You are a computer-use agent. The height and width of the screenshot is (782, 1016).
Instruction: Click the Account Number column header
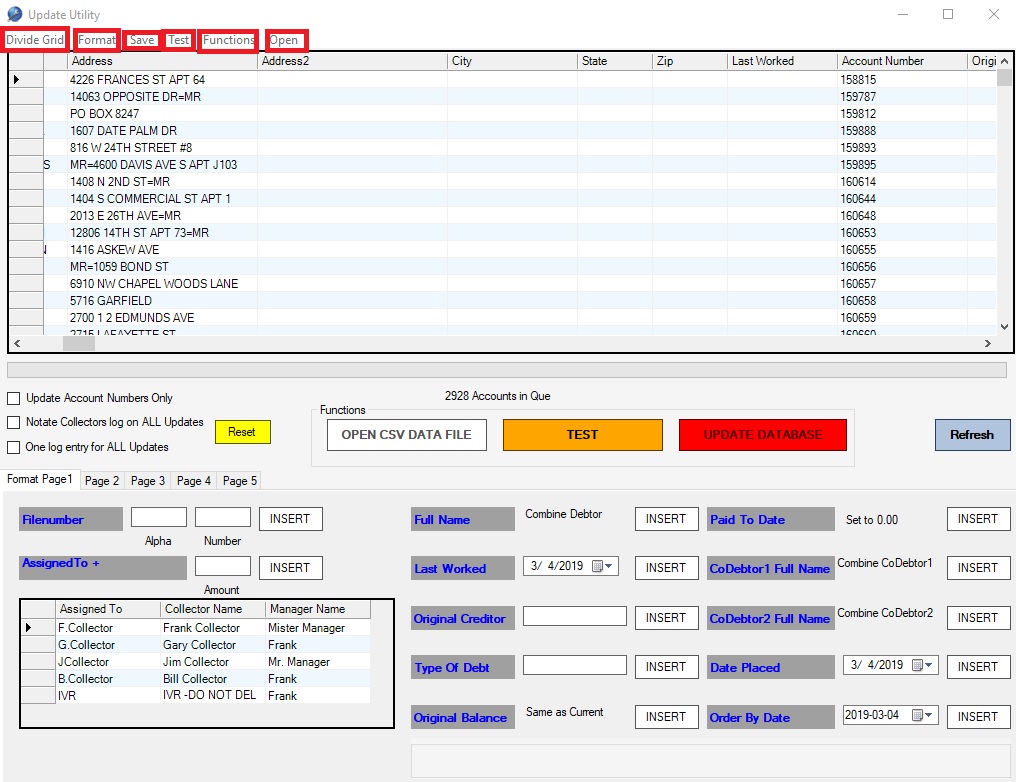(903, 61)
